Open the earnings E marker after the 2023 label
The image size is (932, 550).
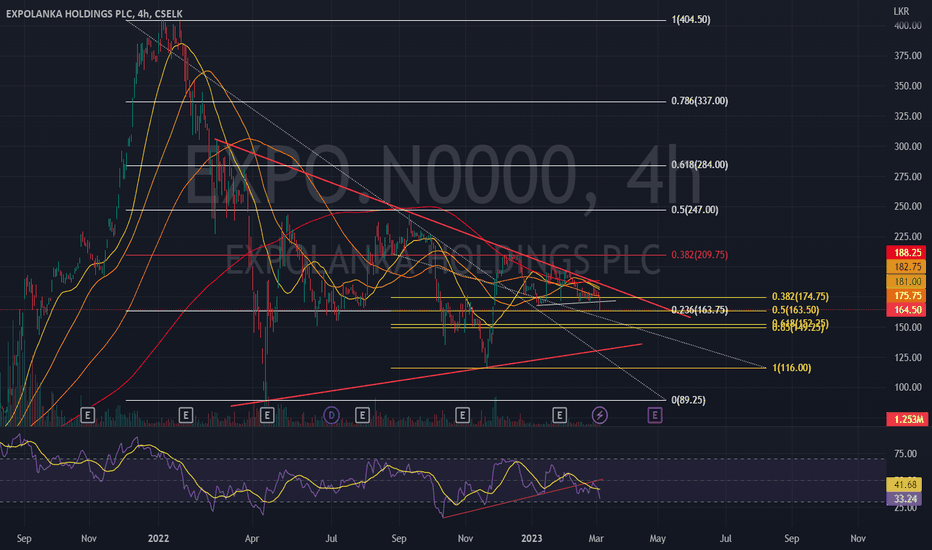pos(559,415)
